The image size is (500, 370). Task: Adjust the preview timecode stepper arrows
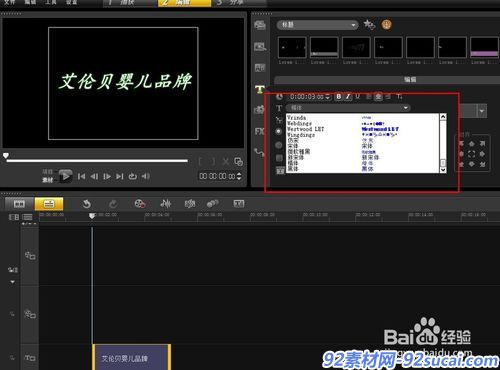[x=239, y=176]
